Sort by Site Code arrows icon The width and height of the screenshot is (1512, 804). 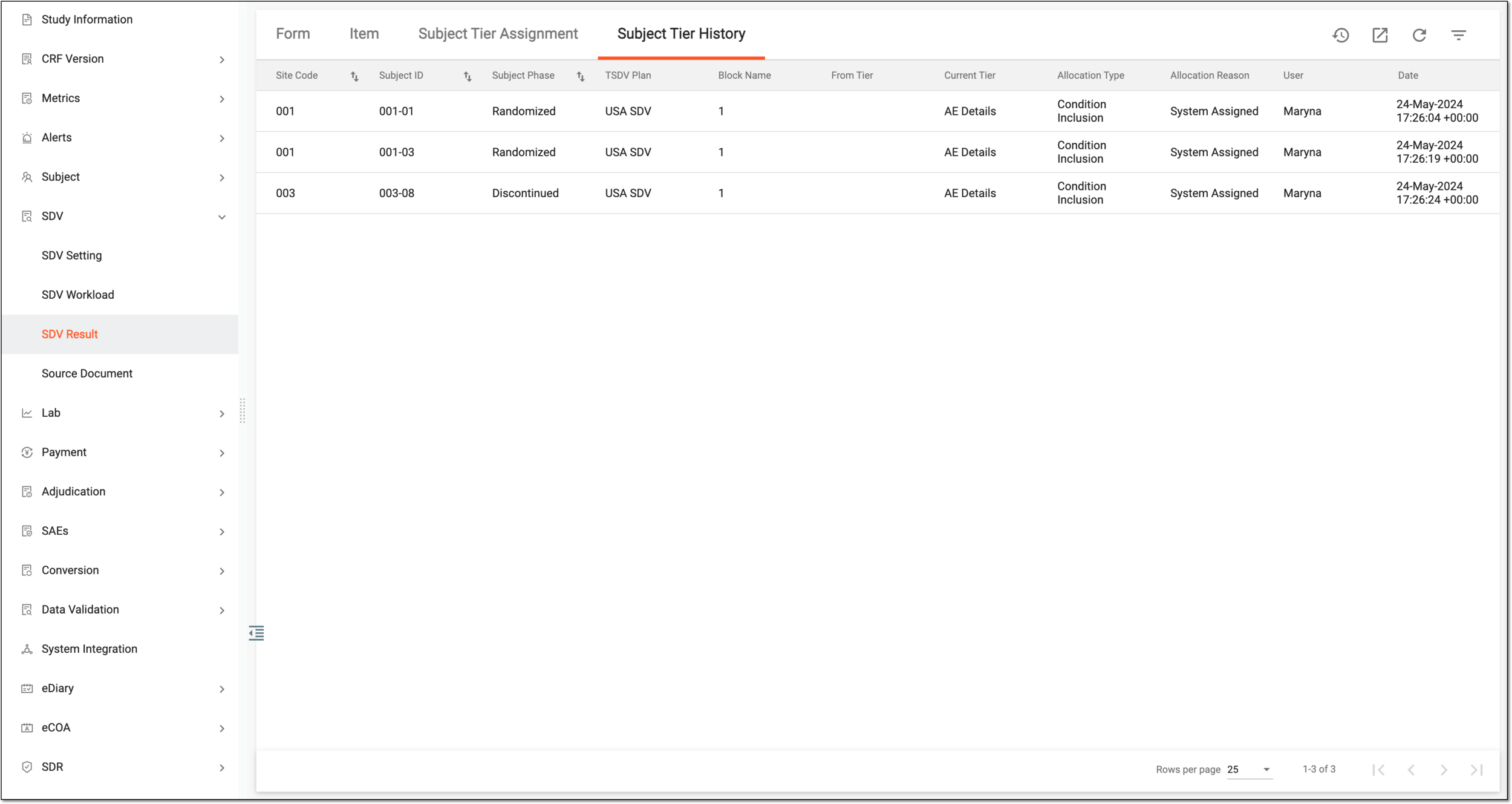(x=354, y=76)
